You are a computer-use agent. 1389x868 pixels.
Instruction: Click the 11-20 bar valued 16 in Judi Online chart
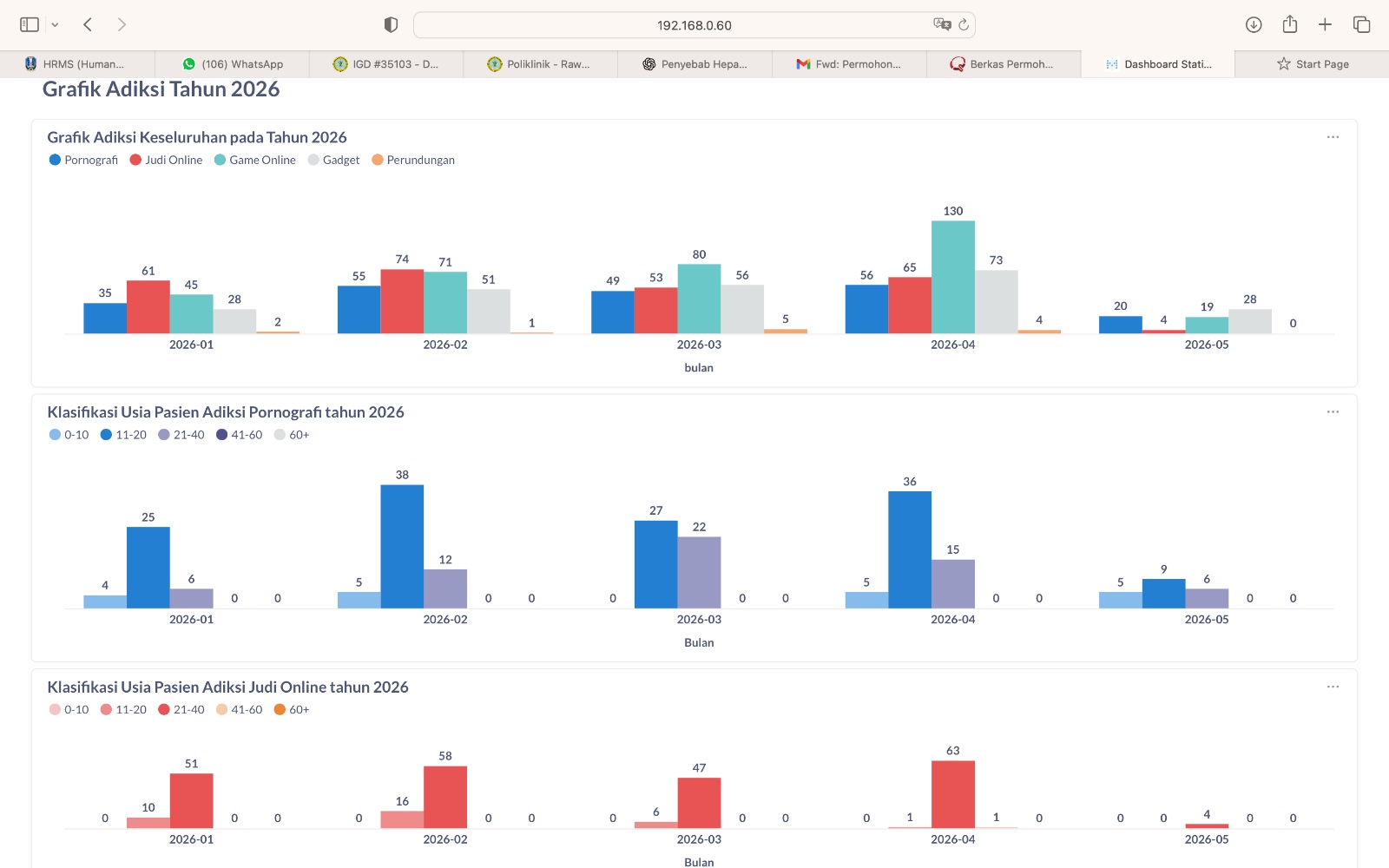coord(402,819)
